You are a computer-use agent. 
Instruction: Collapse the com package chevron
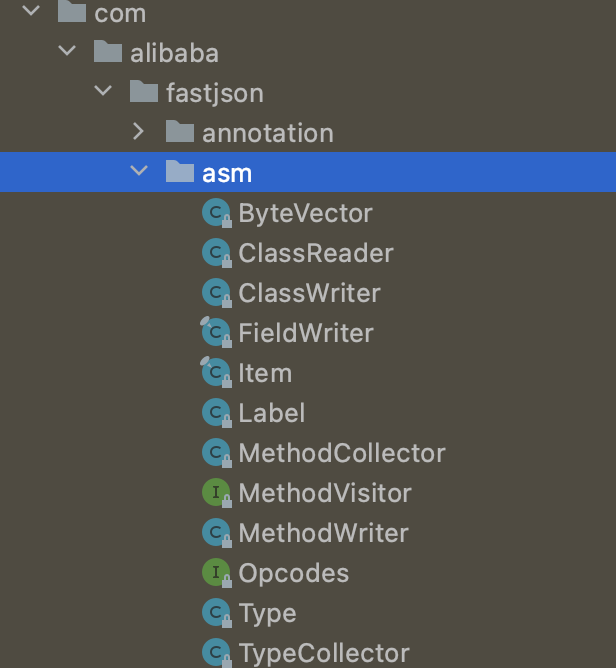coord(31,13)
